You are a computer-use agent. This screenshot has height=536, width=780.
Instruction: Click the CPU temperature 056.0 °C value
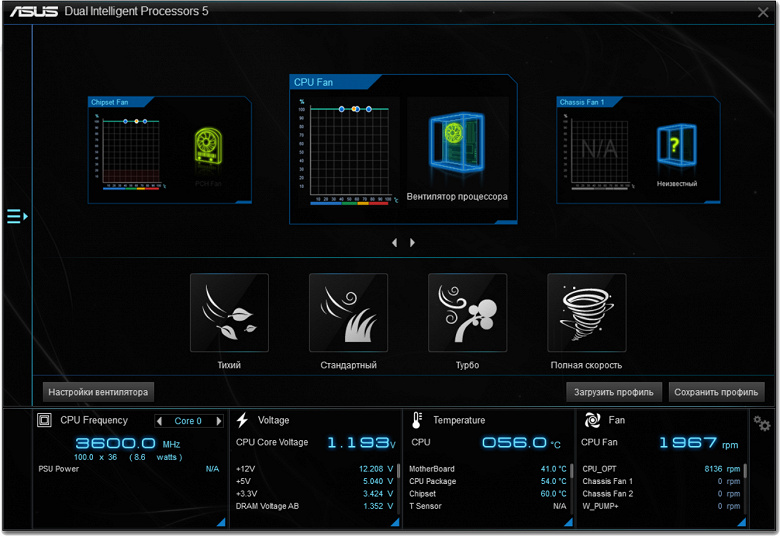point(521,442)
